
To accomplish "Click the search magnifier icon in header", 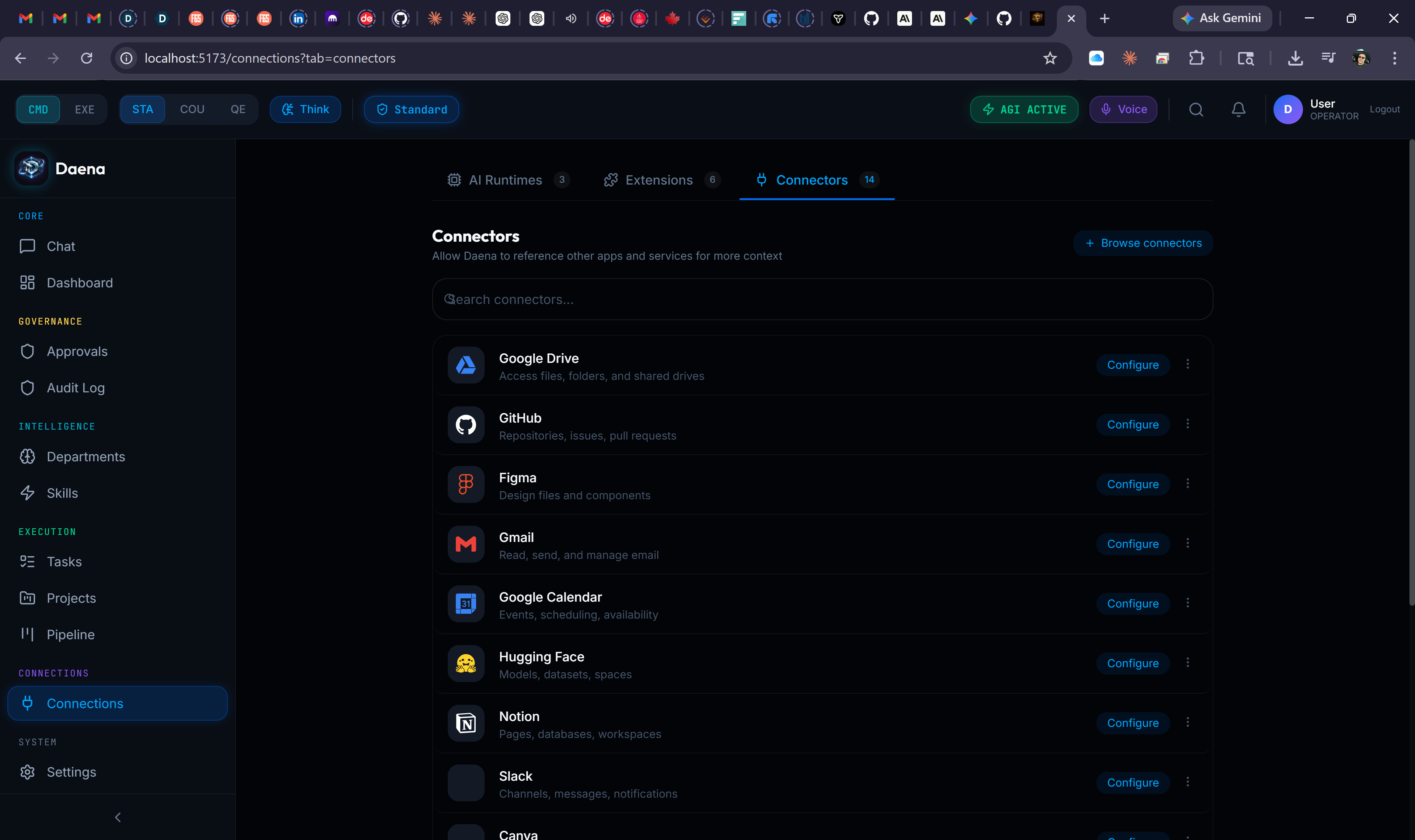I will pyautogui.click(x=1195, y=109).
